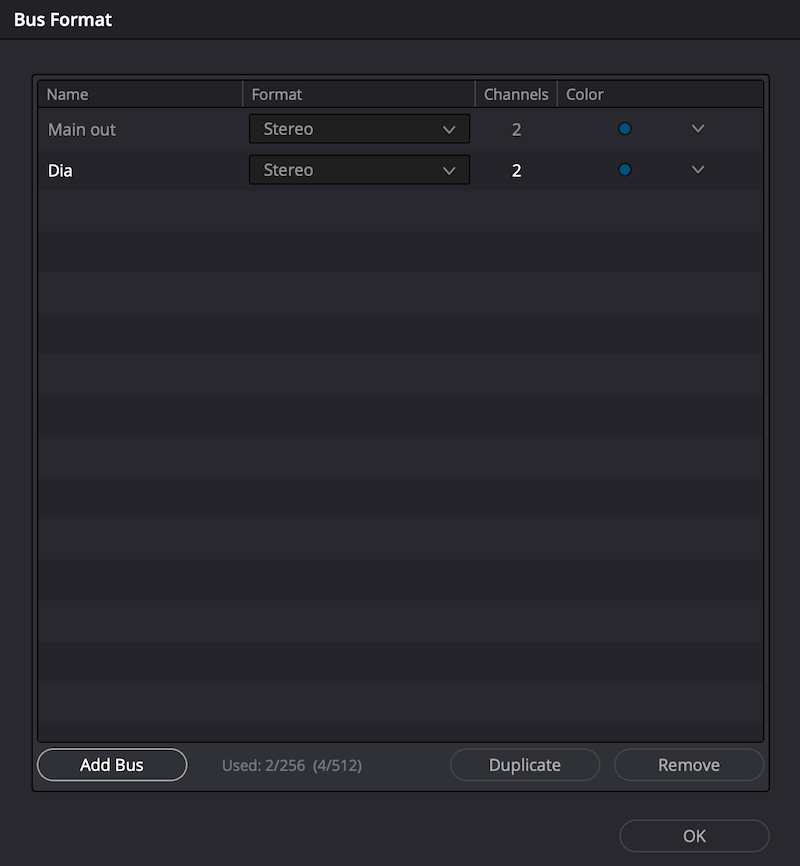Open the Main out Format dropdown
Viewport: 800px width, 866px height.
pyautogui.click(x=359, y=129)
